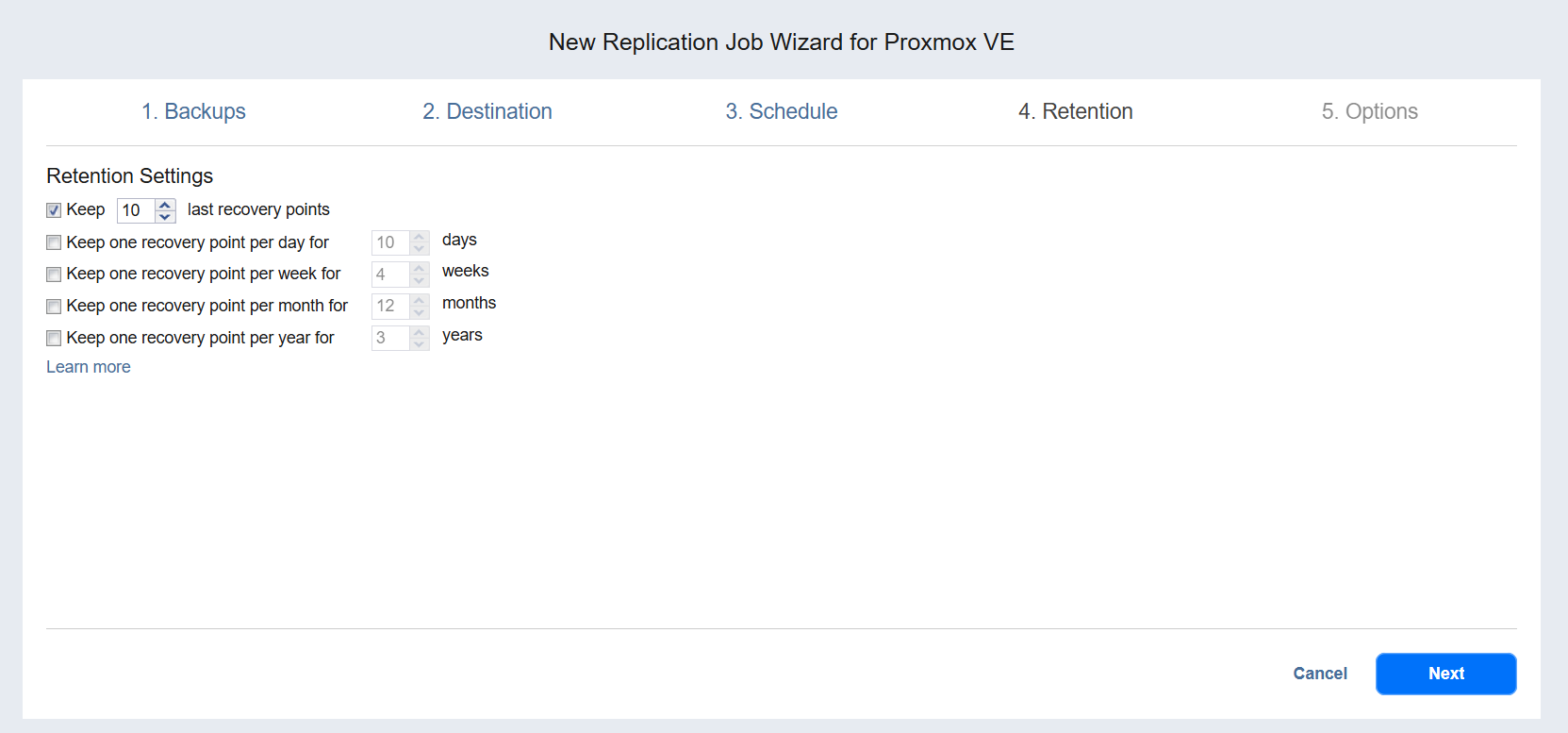Cancel the replication job wizard
The image size is (1568, 733).
[1319, 674]
